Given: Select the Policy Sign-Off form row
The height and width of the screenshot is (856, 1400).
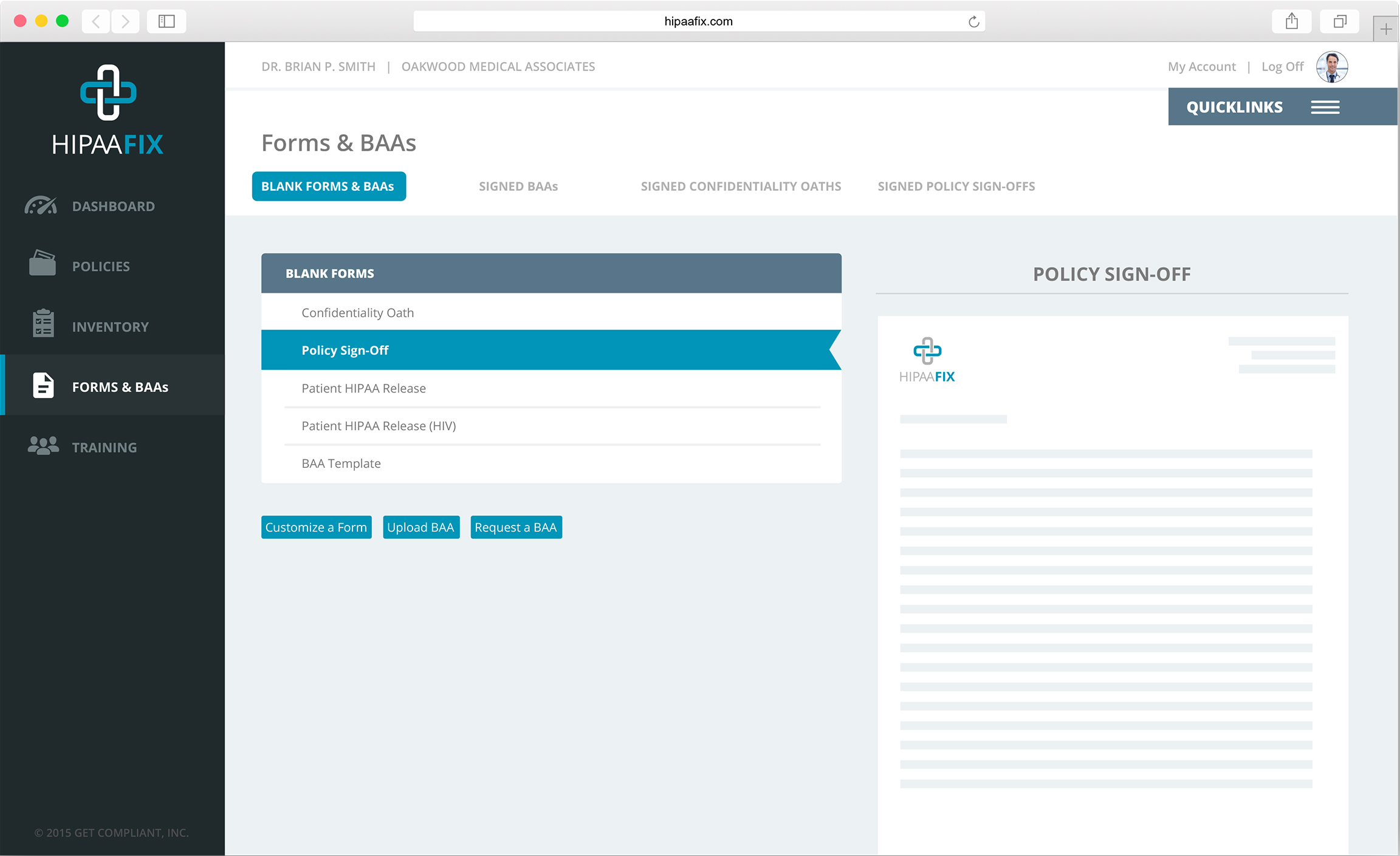Looking at the screenshot, I should point(551,350).
